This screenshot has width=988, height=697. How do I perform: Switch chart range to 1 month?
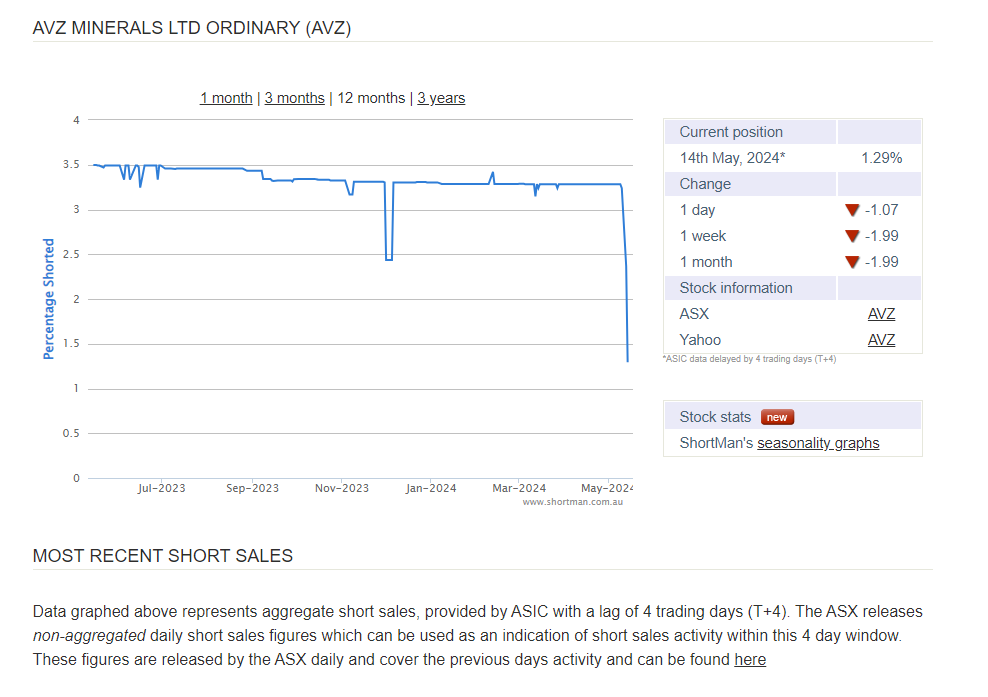pos(226,98)
